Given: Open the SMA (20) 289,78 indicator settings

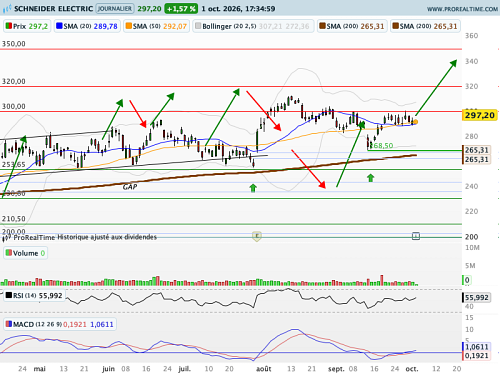Looking at the screenshot, I should (x=87, y=26).
